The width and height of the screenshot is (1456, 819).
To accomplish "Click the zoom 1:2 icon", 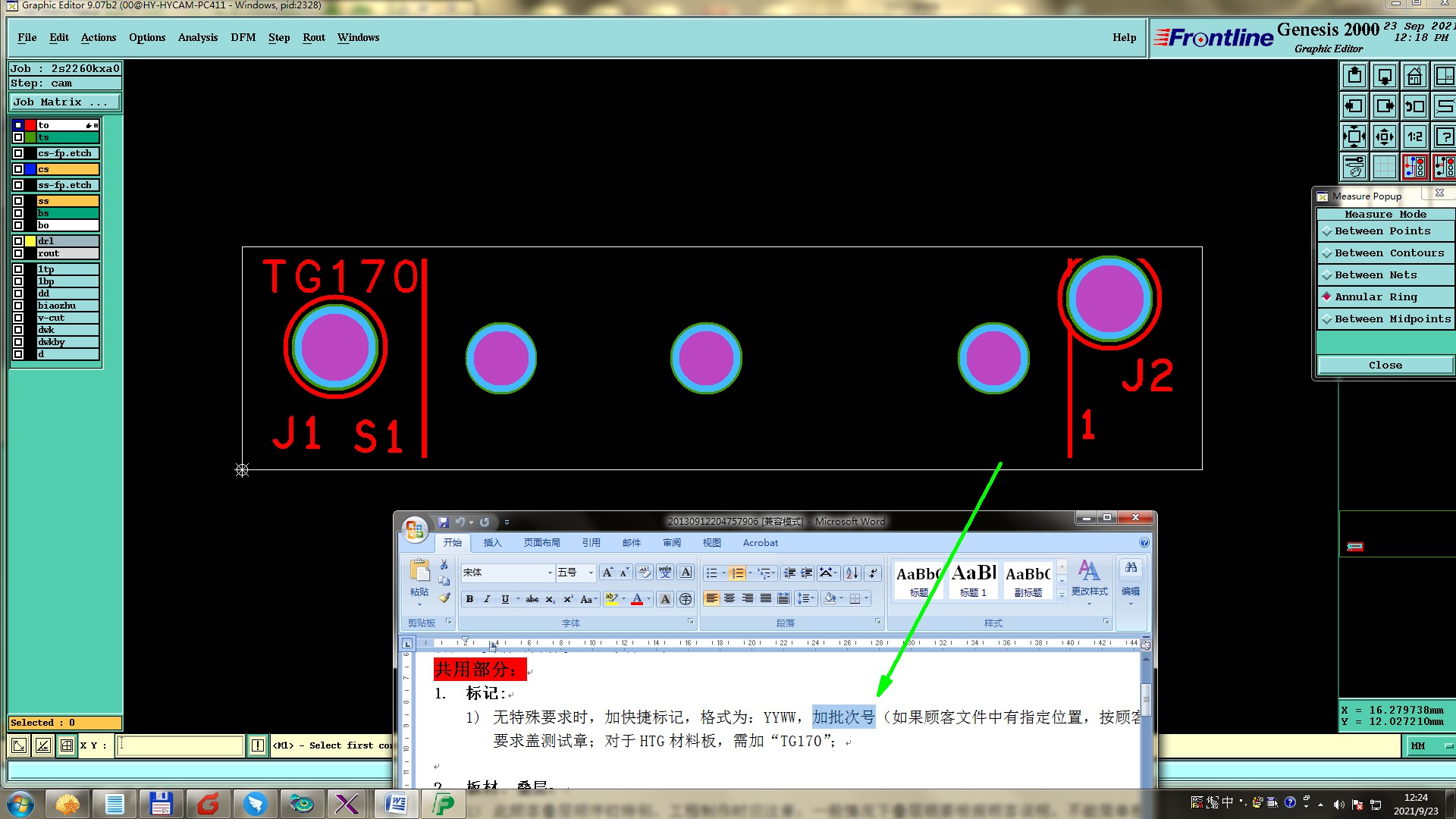I will point(1414,137).
